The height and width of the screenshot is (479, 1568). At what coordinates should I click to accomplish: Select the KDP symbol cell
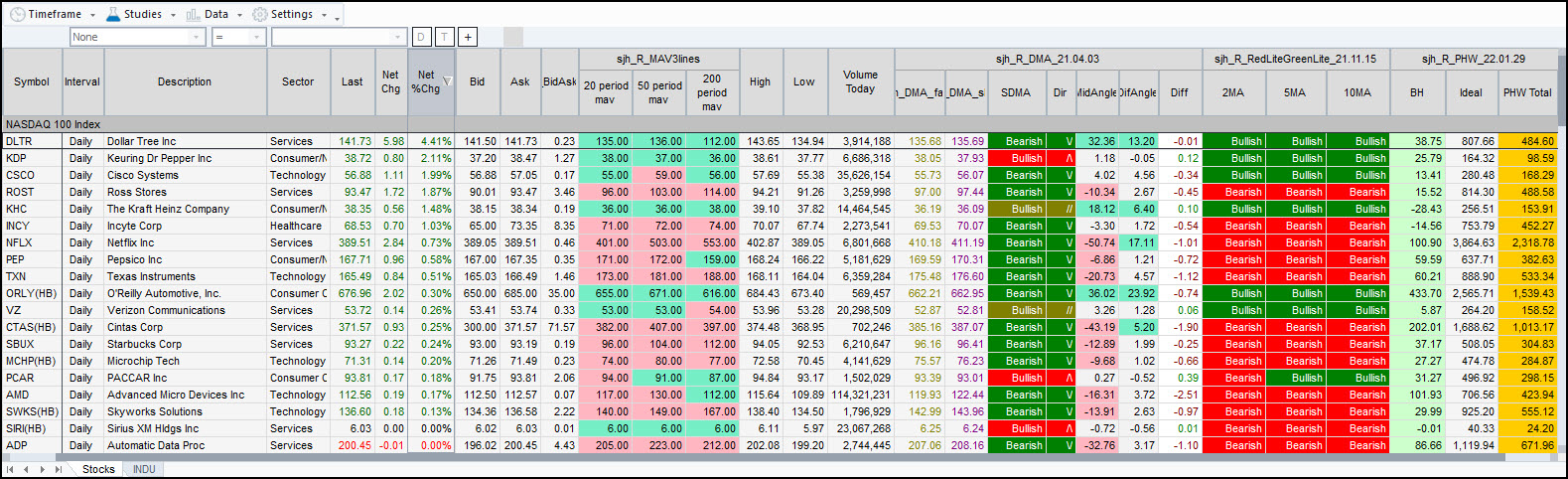(x=32, y=158)
